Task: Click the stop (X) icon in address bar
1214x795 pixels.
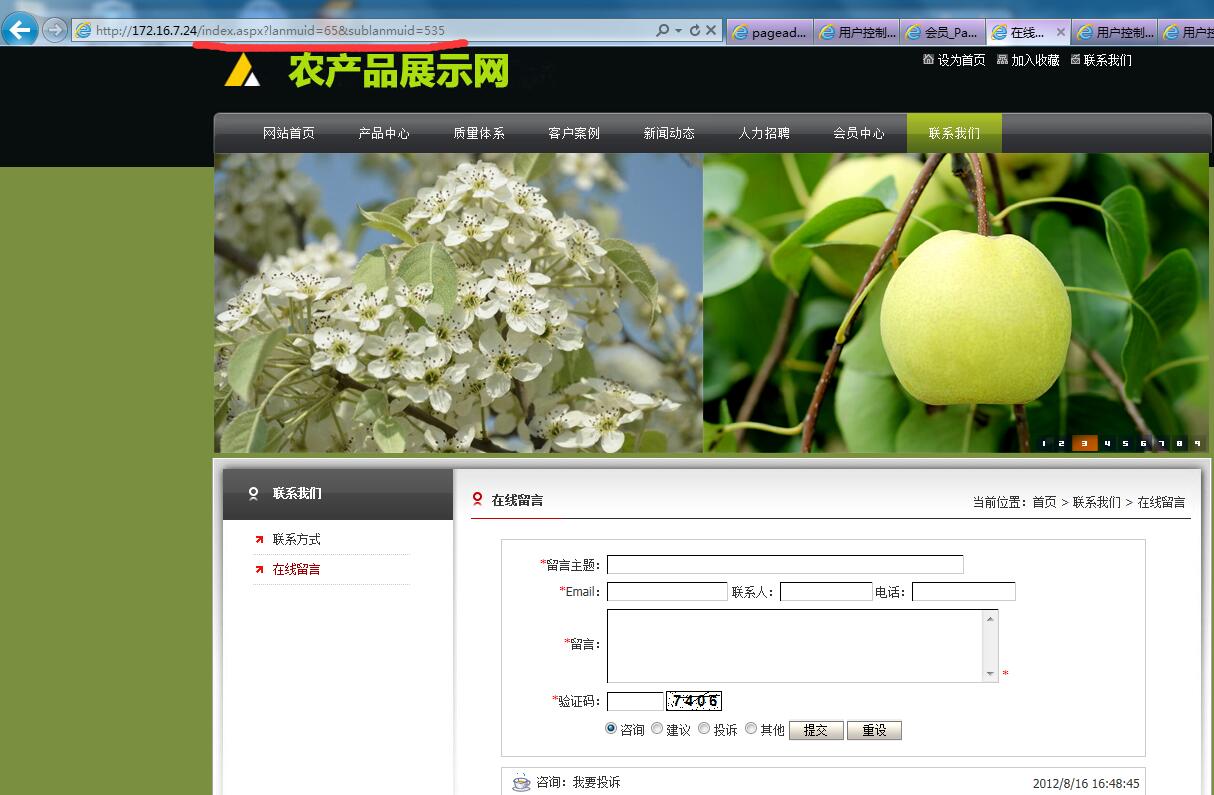Action: tap(711, 31)
